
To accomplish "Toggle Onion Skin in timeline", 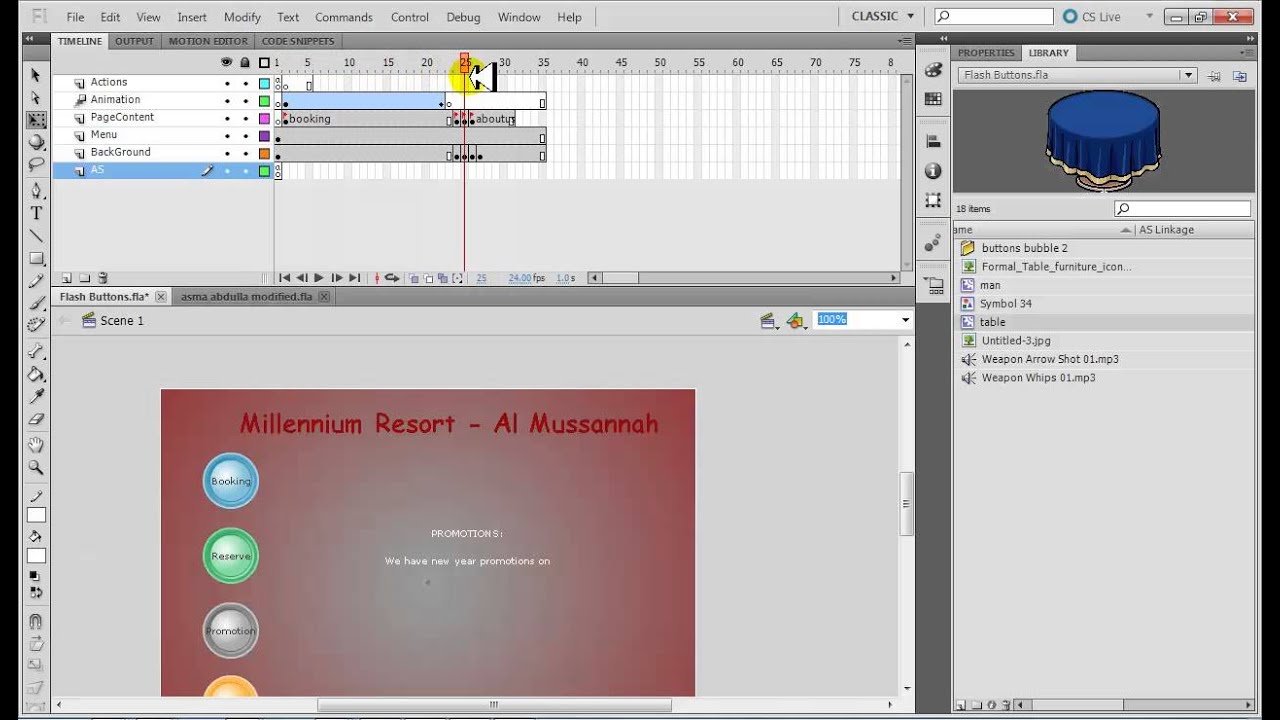I will pos(414,278).
